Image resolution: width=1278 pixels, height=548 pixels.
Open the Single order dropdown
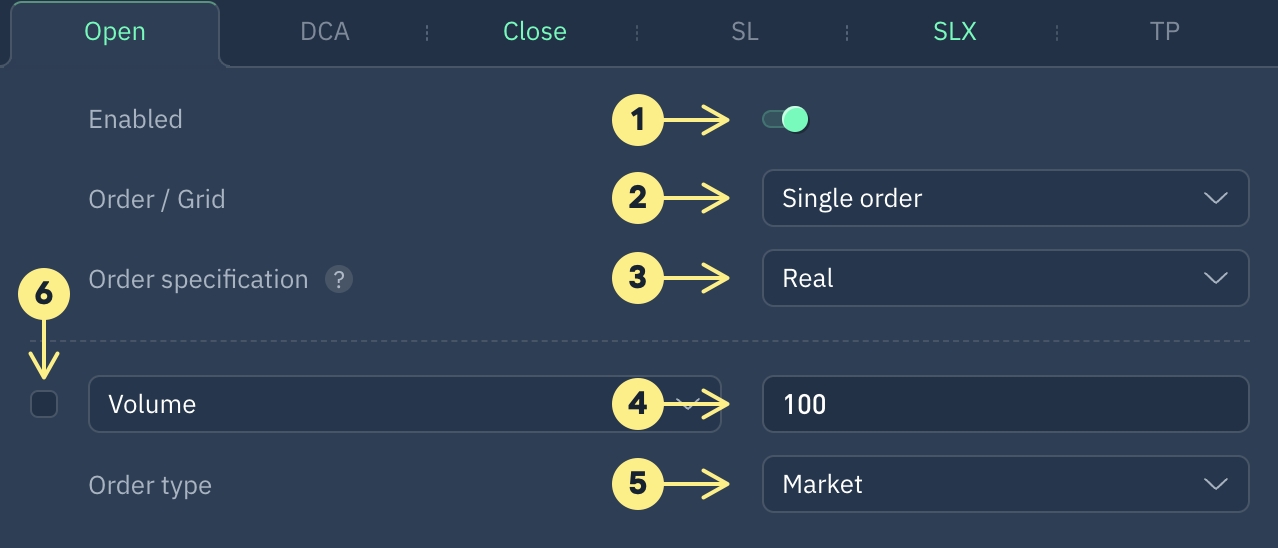(x=1005, y=198)
